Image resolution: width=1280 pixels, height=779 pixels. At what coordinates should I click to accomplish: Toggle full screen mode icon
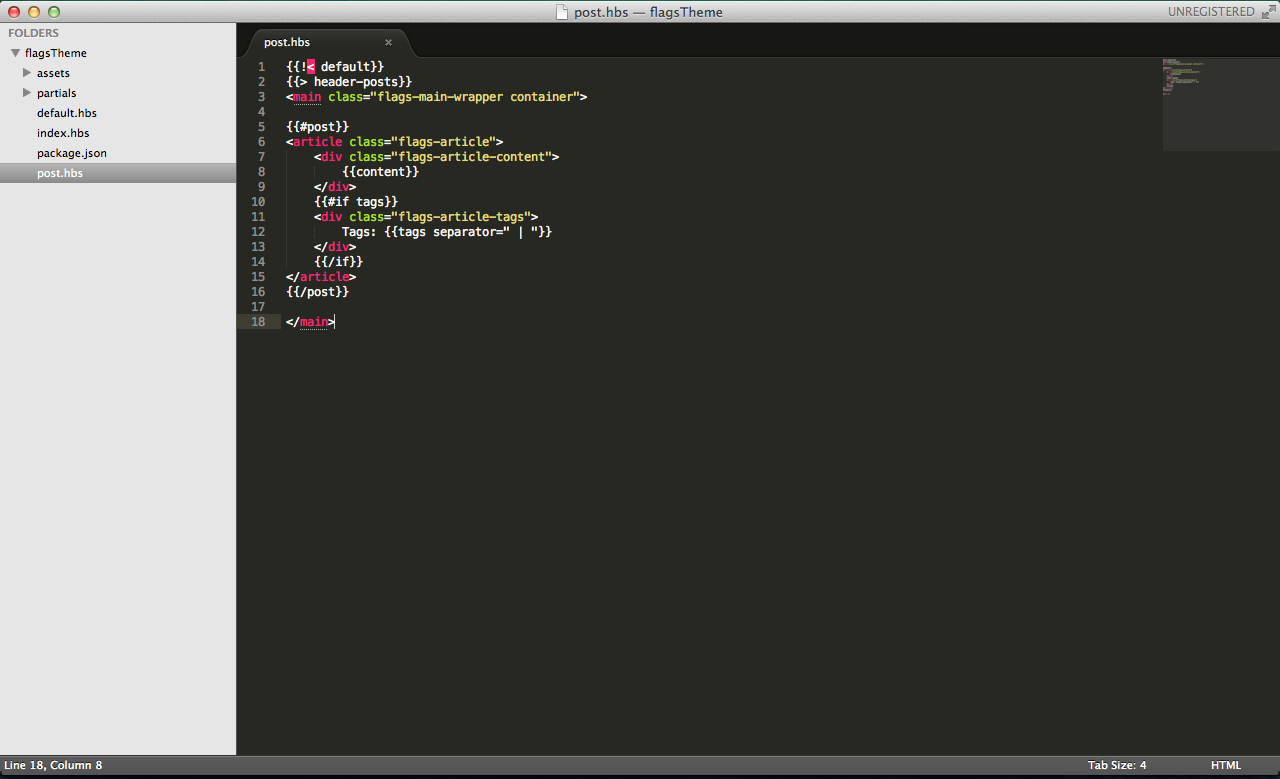(1268, 12)
